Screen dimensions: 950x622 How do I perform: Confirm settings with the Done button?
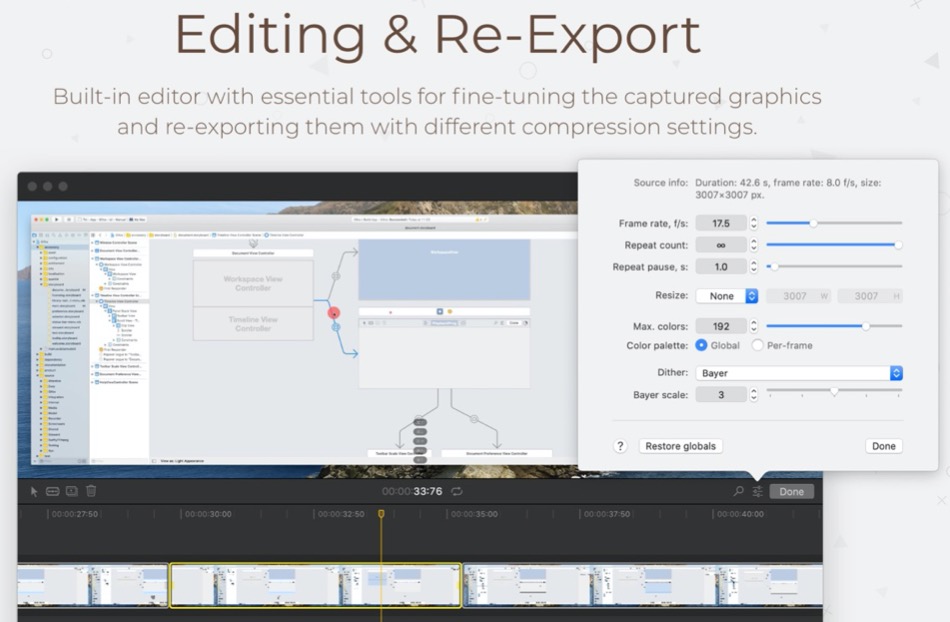click(x=883, y=445)
